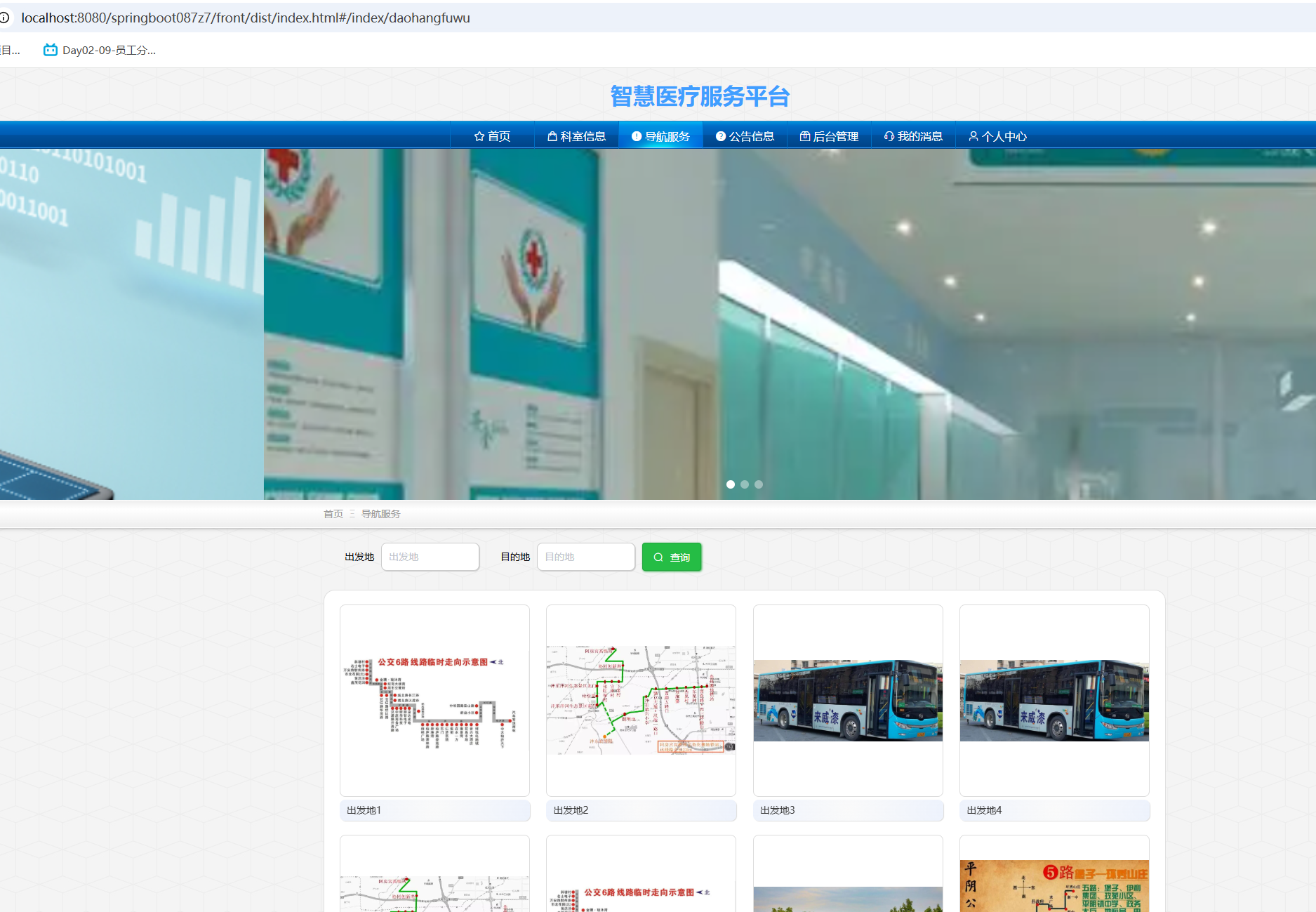Open the 出发地3 bus photo thumbnail
Screen dimensions: 1316x912
[x=848, y=701]
